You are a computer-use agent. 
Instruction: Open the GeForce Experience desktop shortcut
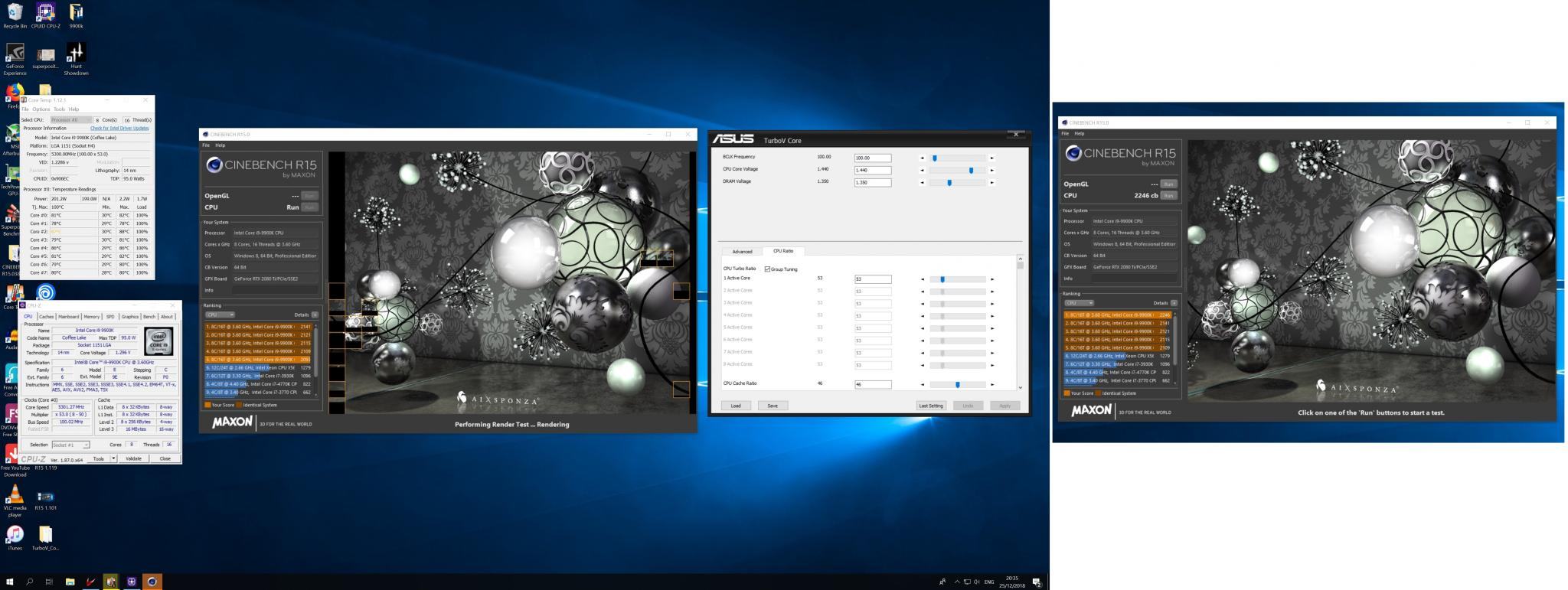(x=15, y=59)
